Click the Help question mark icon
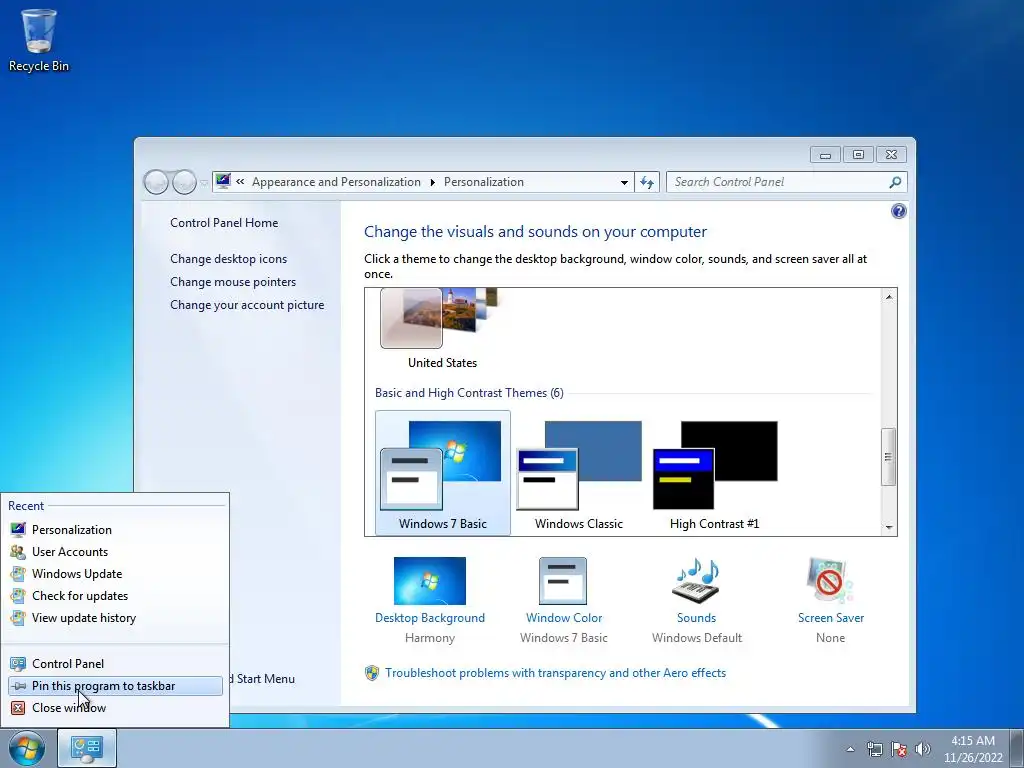This screenshot has height=768, width=1024. click(x=899, y=211)
